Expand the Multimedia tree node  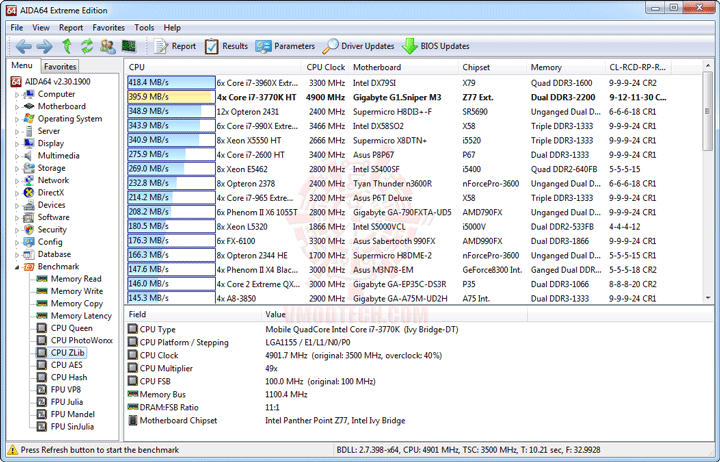click(x=17, y=157)
